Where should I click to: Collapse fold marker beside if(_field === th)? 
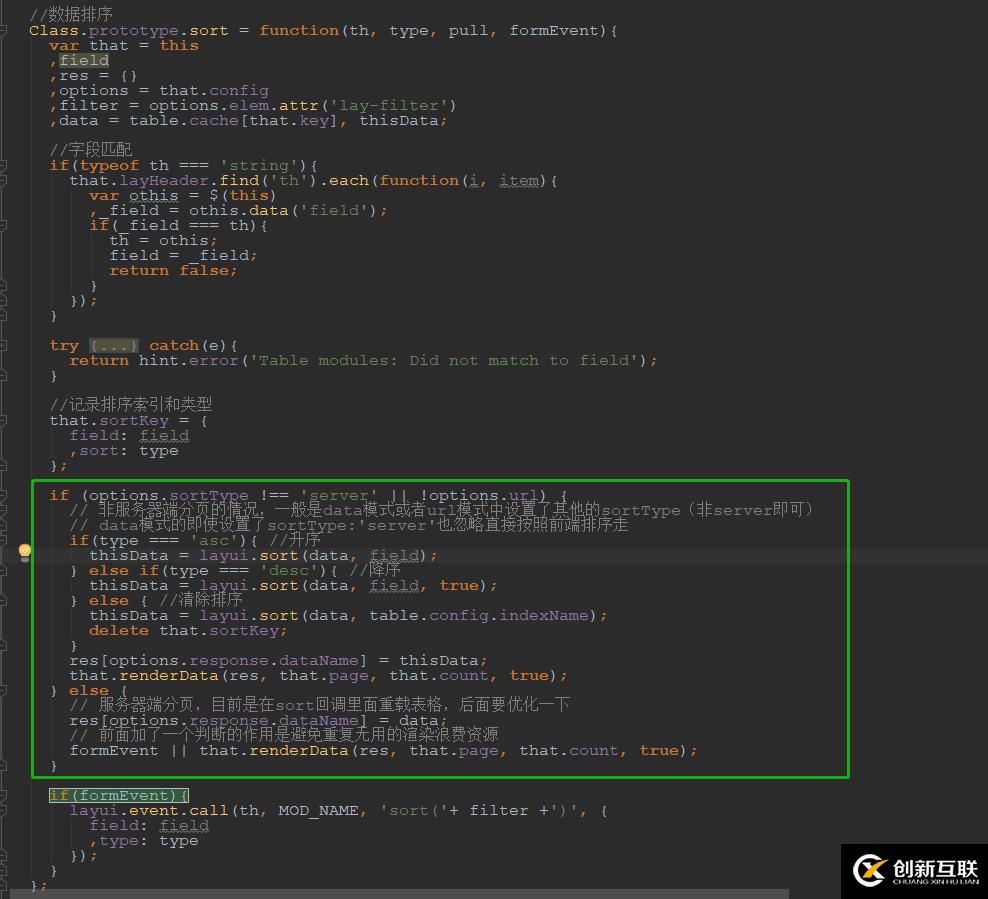click(x=3, y=226)
